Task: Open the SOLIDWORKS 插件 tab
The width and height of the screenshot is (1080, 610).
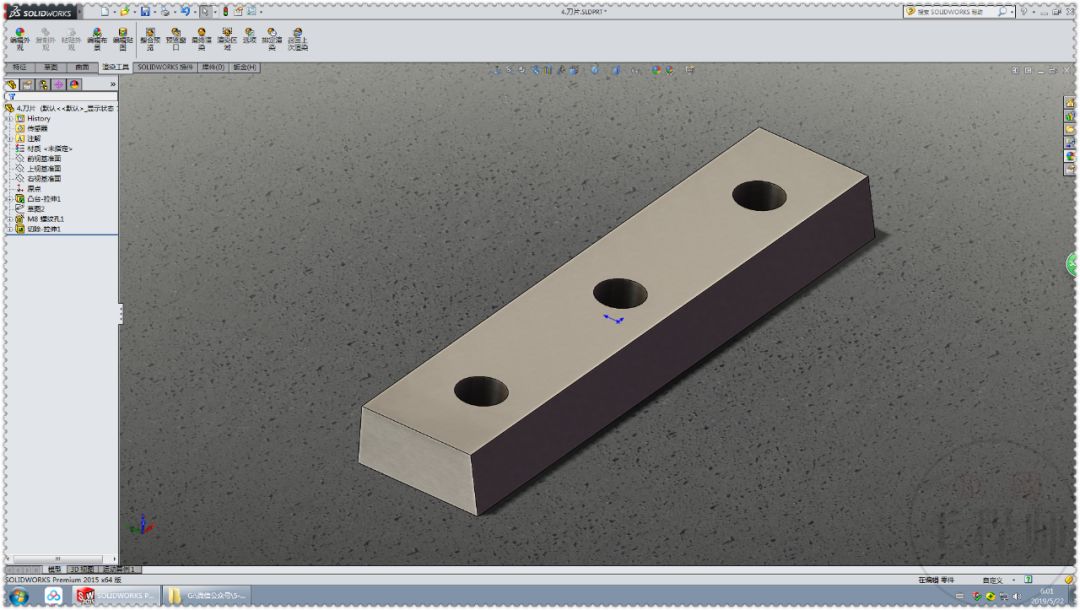Action: (164, 67)
